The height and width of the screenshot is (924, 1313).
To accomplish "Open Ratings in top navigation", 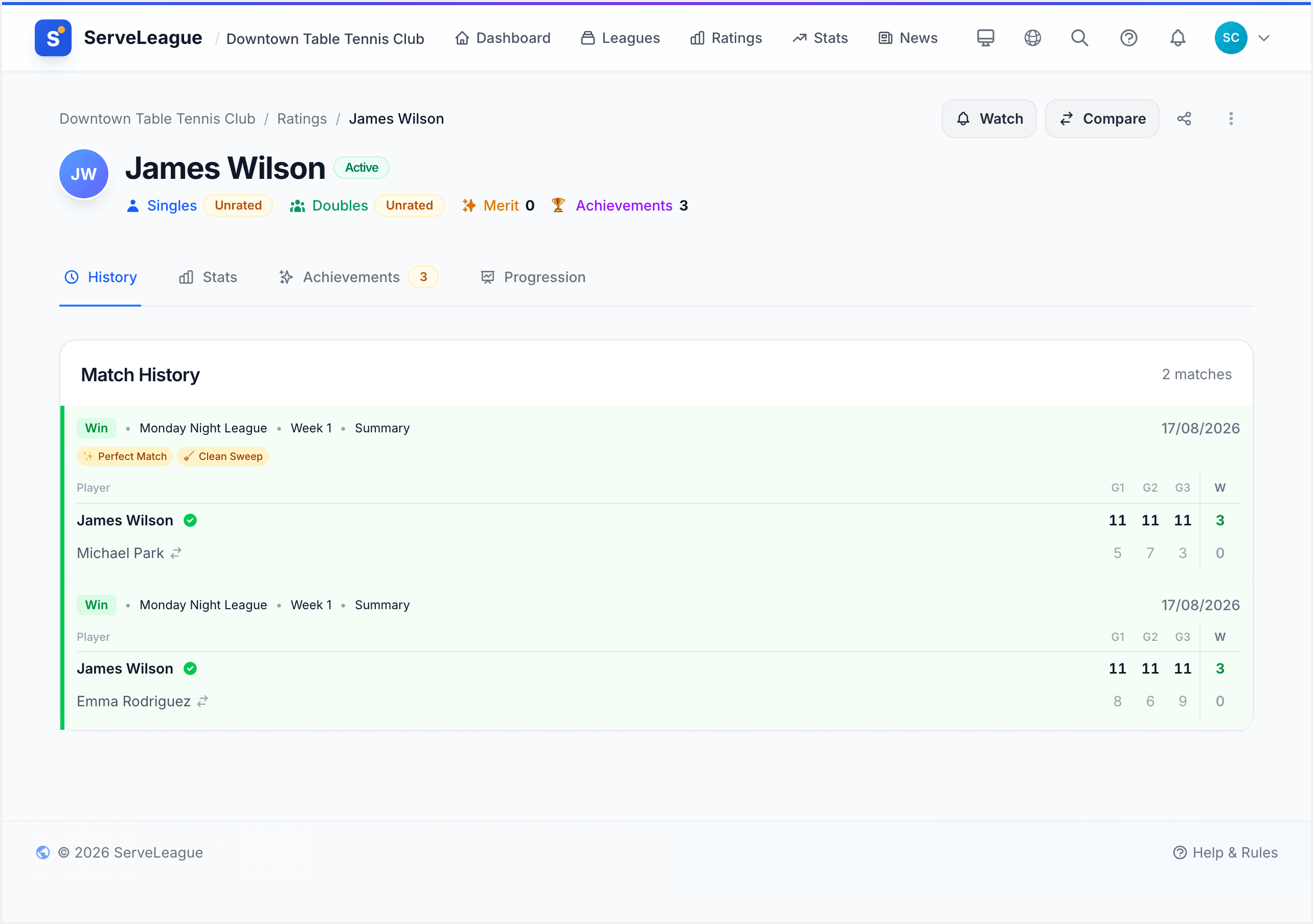I will [x=726, y=38].
